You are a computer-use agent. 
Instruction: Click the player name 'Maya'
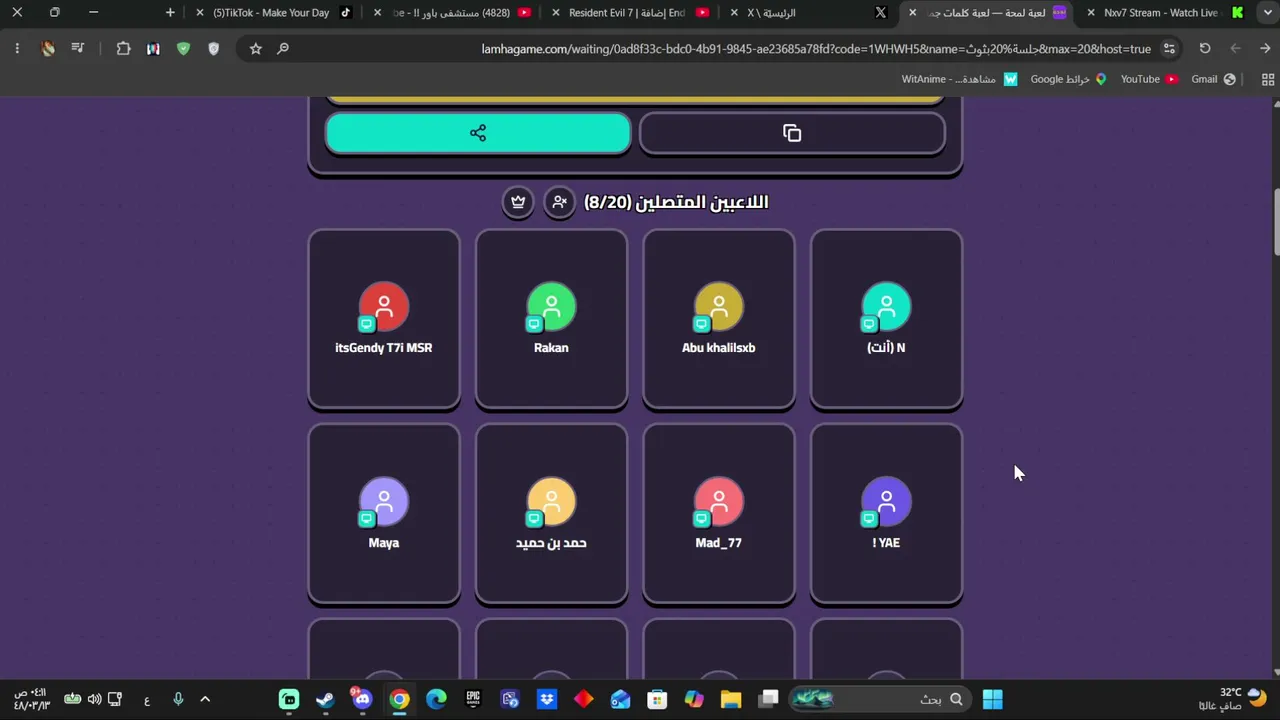384,543
